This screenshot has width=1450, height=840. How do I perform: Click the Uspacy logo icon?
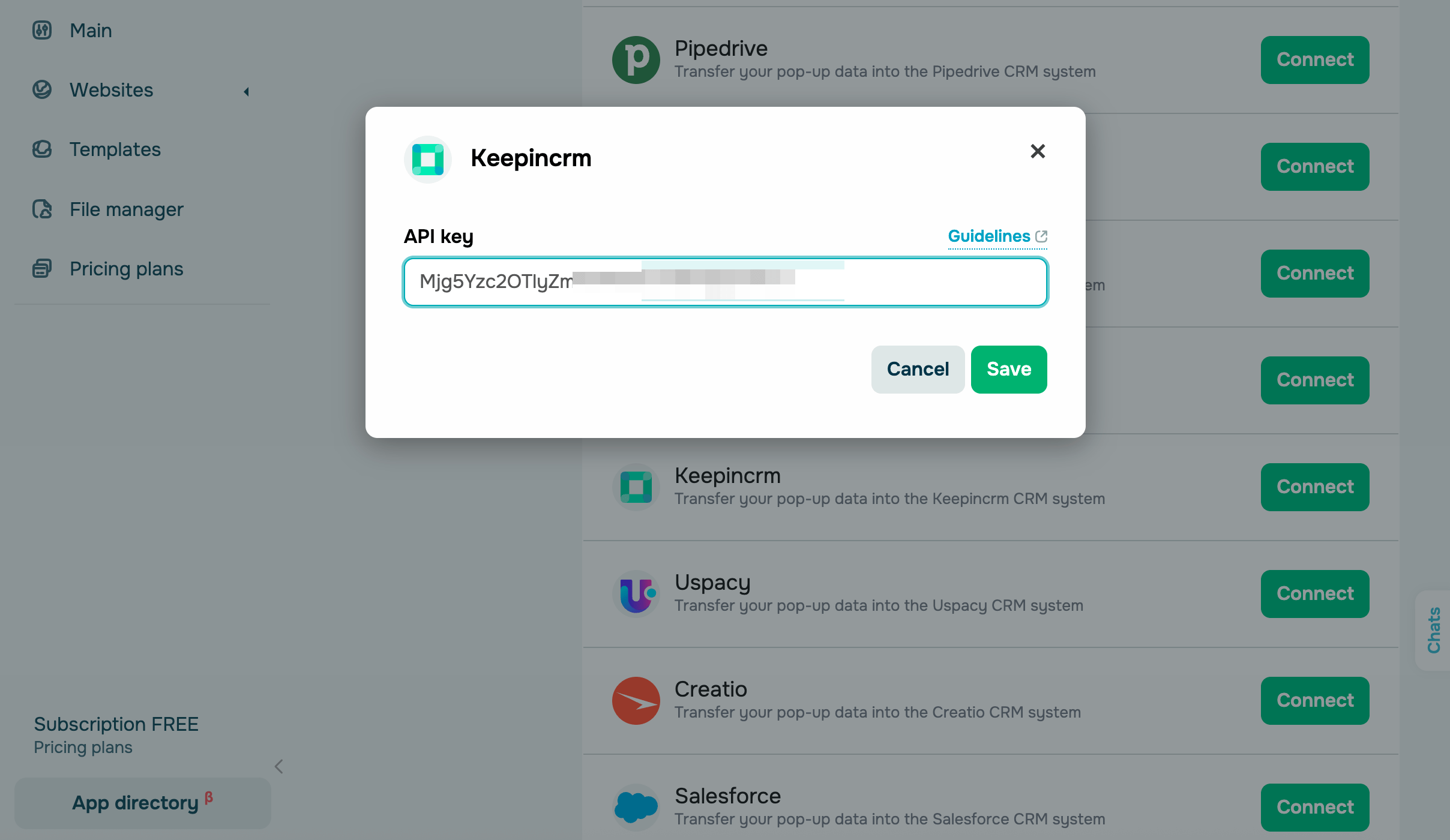636,594
